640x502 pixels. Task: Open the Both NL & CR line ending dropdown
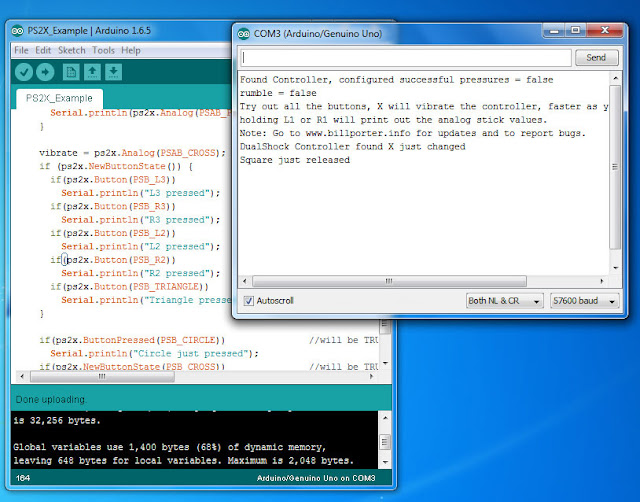click(504, 301)
